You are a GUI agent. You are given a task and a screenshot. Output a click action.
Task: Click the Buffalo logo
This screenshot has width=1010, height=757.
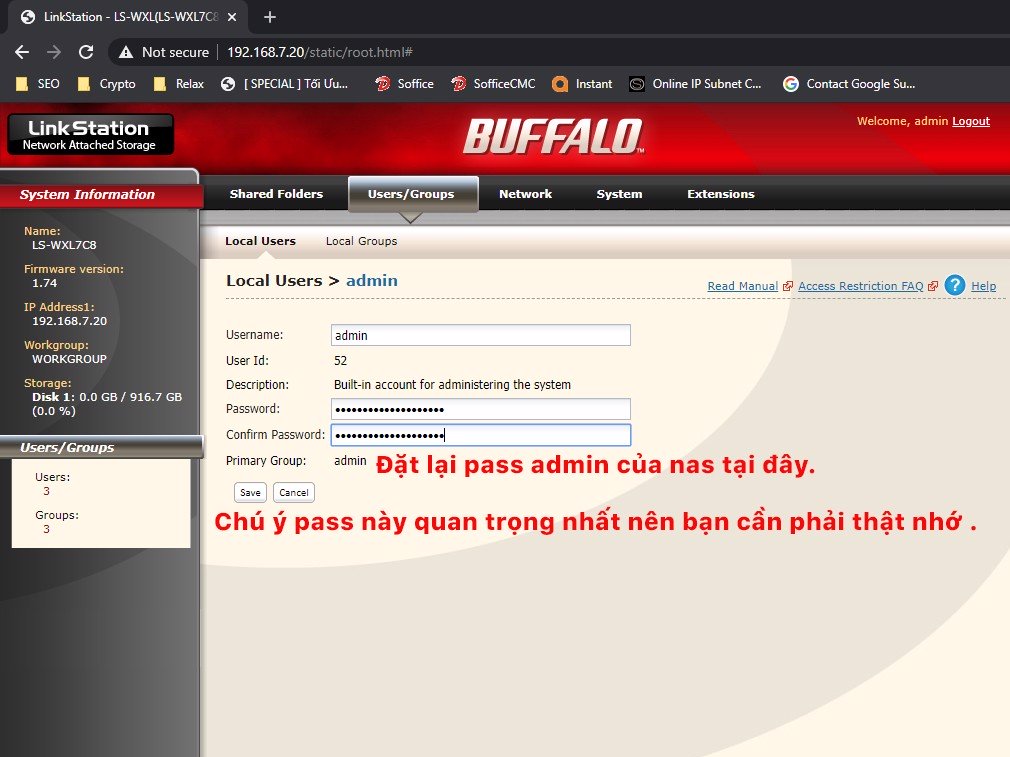click(553, 137)
